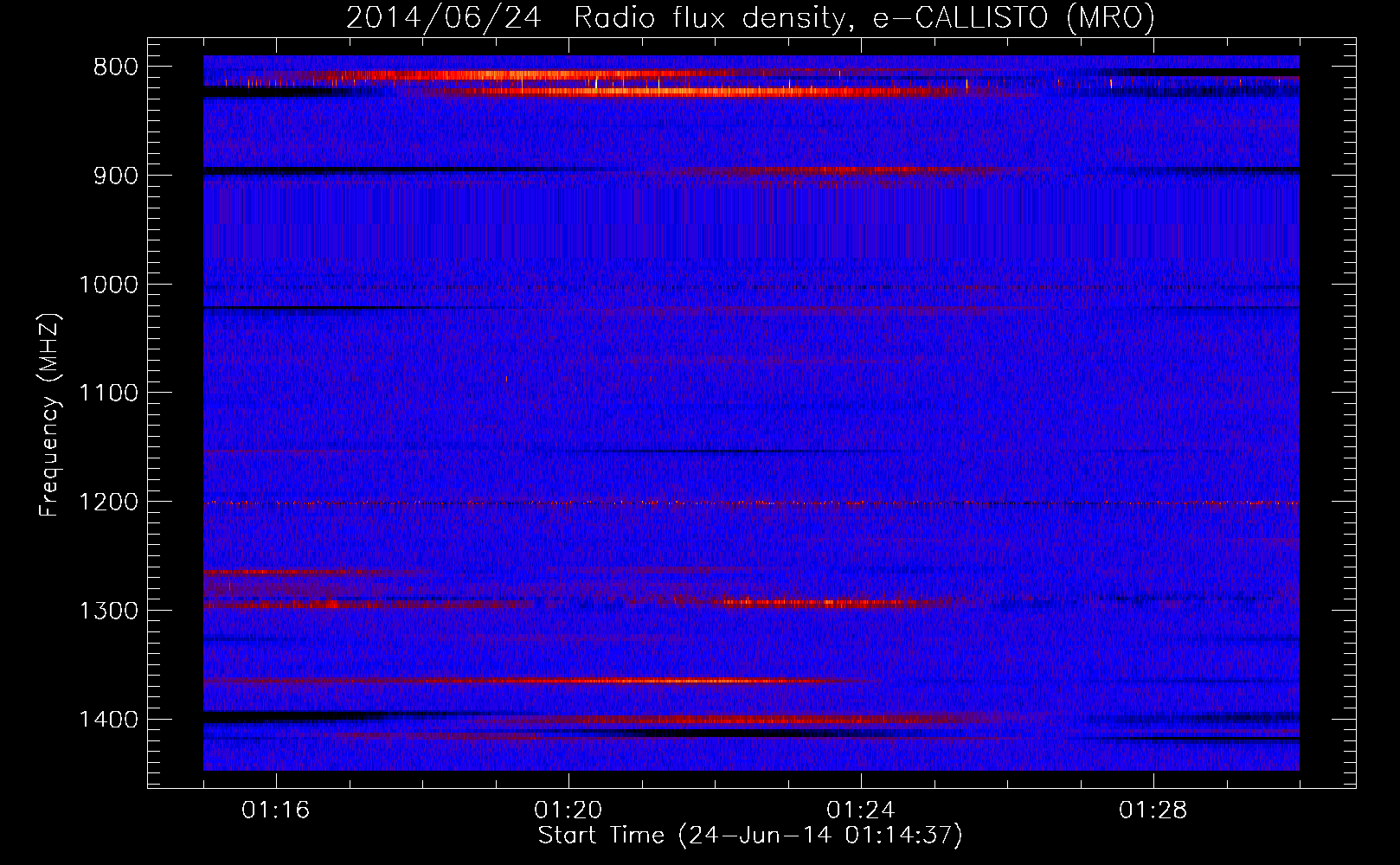Click the 900 frequency axis label
The image size is (1400, 865).
(x=115, y=176)
